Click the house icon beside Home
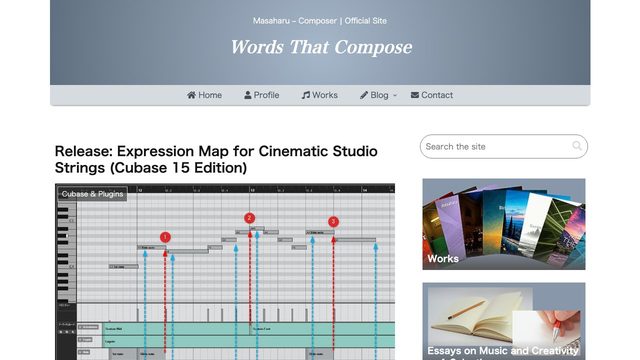Screen dimensions: 640x360 pyautogui.click(x=191, y=95)
